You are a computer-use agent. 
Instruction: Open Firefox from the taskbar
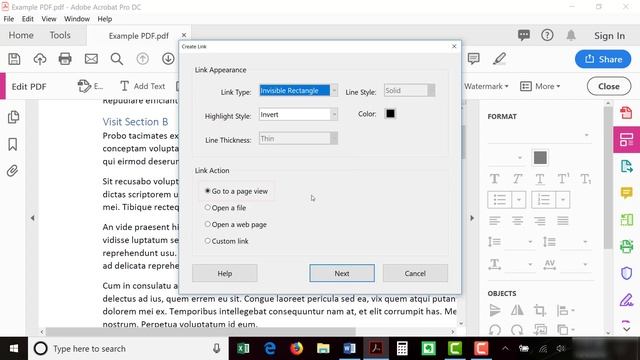tap(297, 349)
